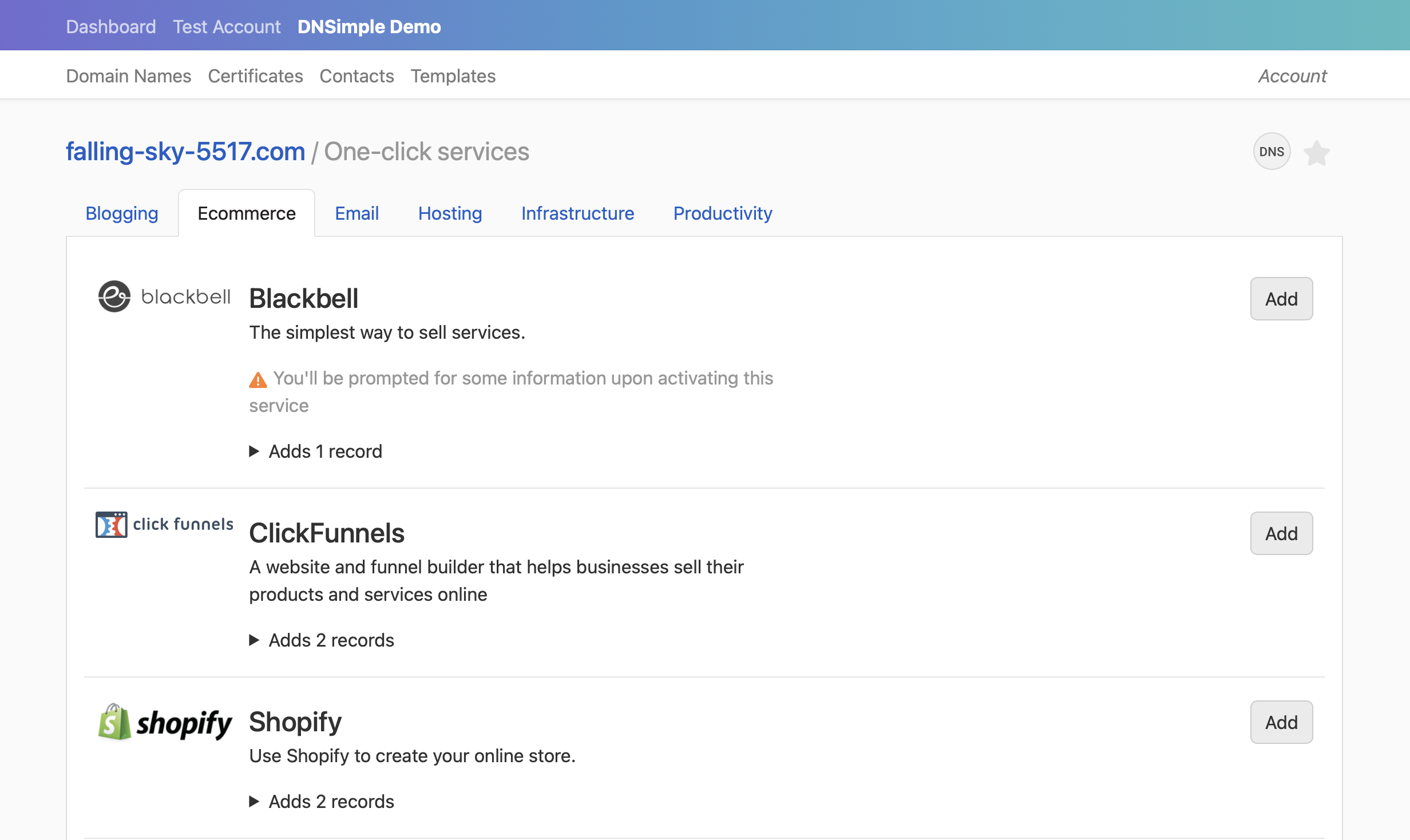Open the Domain Names section
The image size is (1410, 840).
(x=128, y=75)
